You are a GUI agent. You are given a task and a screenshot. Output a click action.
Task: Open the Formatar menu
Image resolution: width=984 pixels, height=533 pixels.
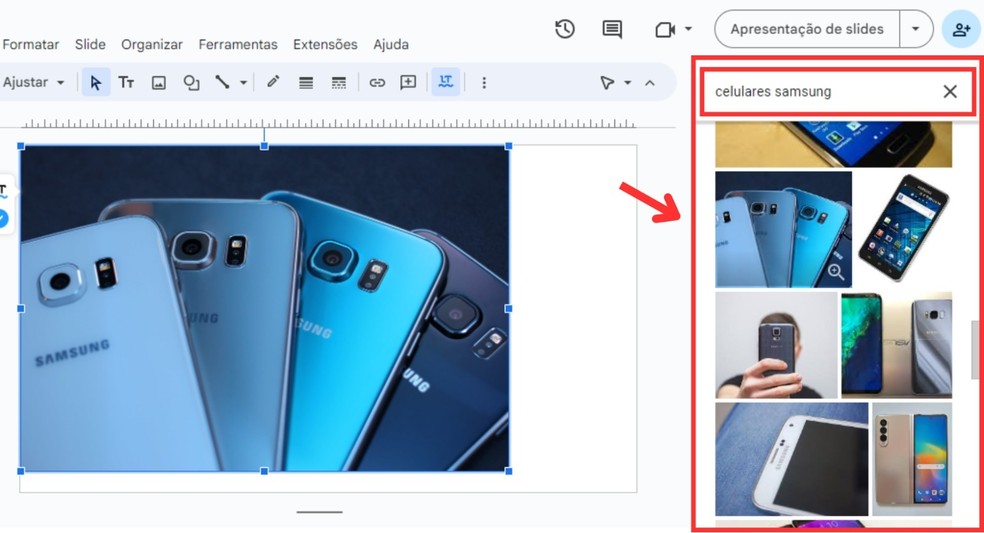30,45
